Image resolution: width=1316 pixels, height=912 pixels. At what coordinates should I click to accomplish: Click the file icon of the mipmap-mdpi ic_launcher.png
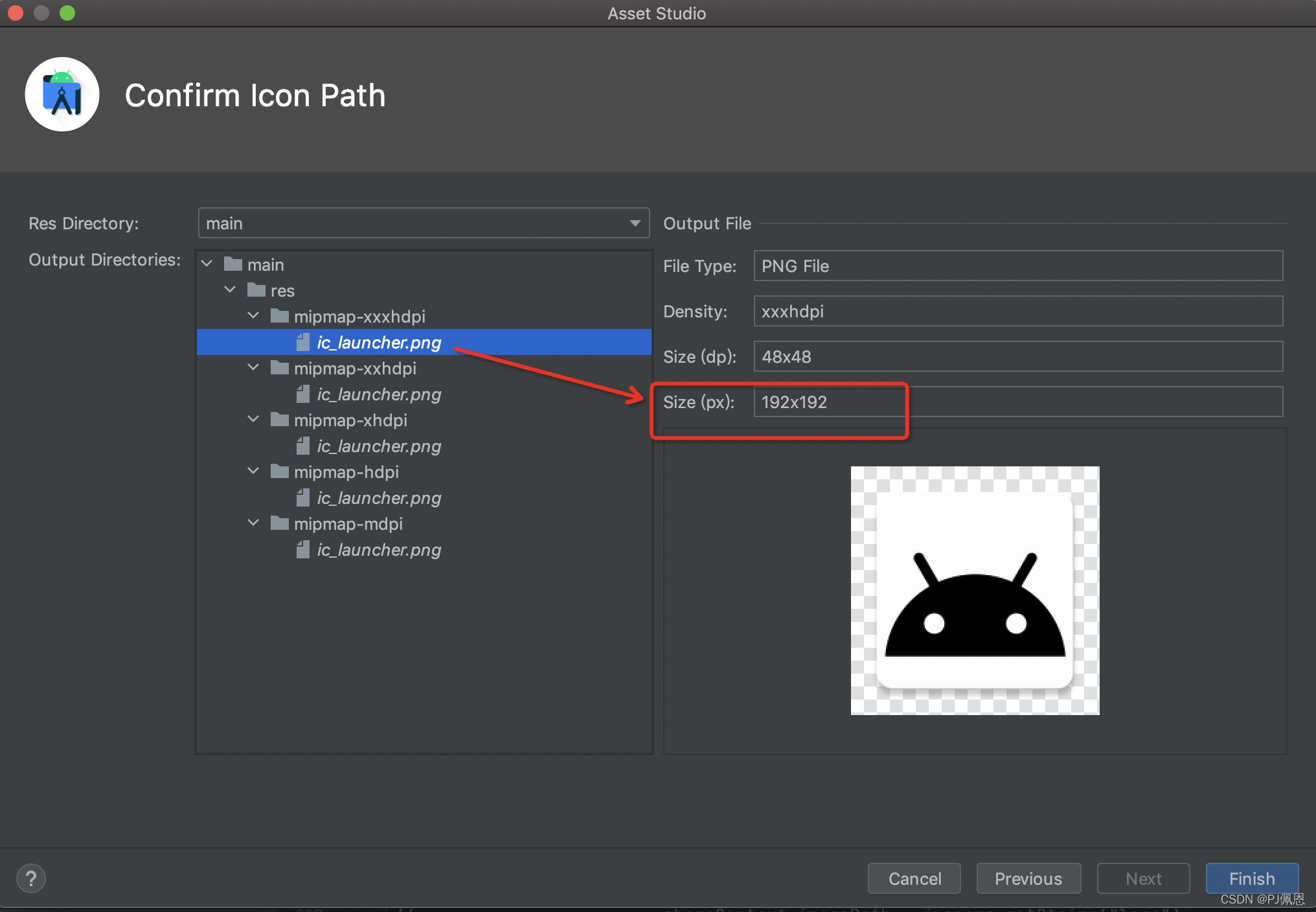(x=302, y=549)
